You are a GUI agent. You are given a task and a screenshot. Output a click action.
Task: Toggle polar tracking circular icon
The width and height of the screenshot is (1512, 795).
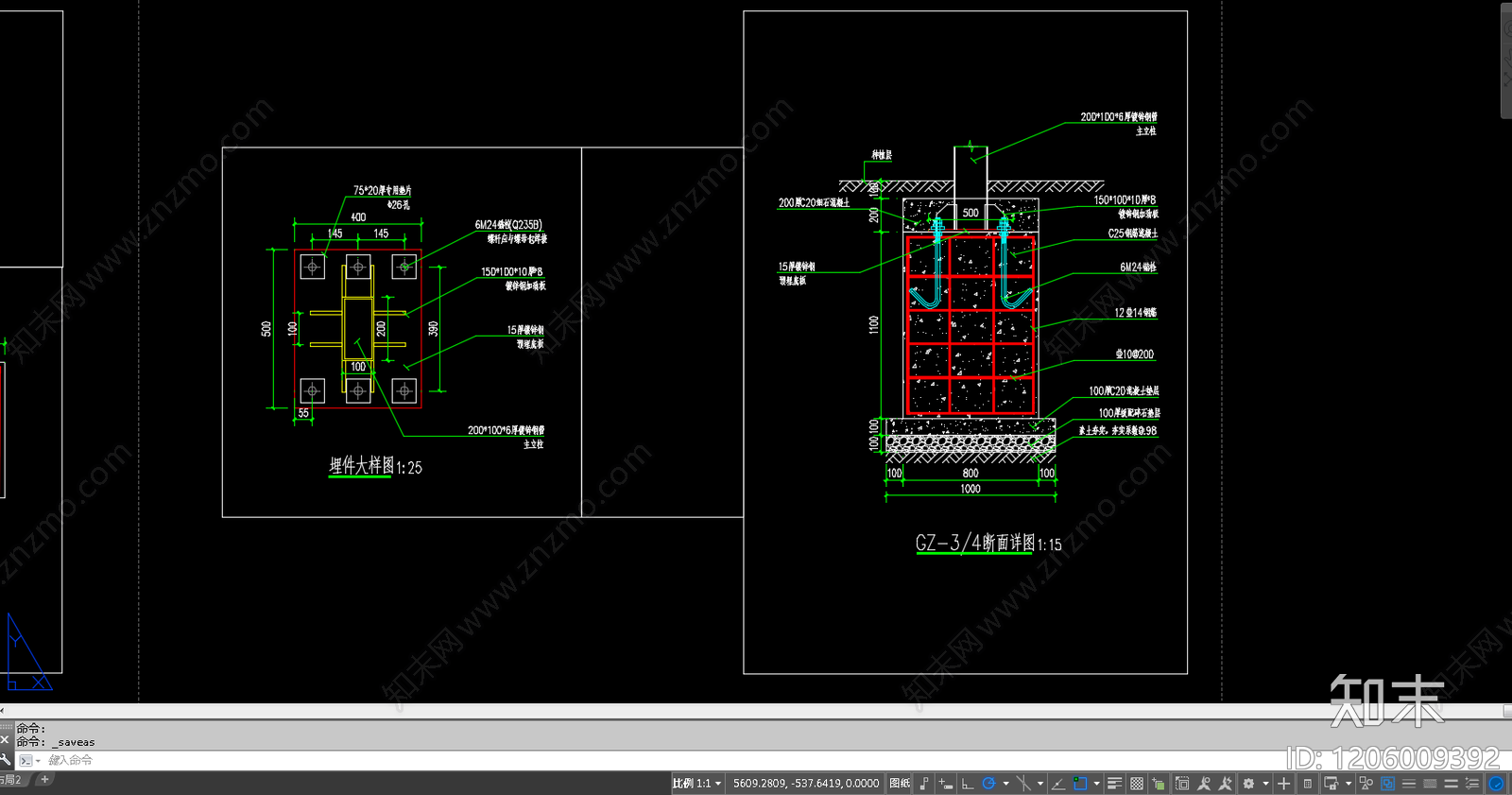(988, 784)
